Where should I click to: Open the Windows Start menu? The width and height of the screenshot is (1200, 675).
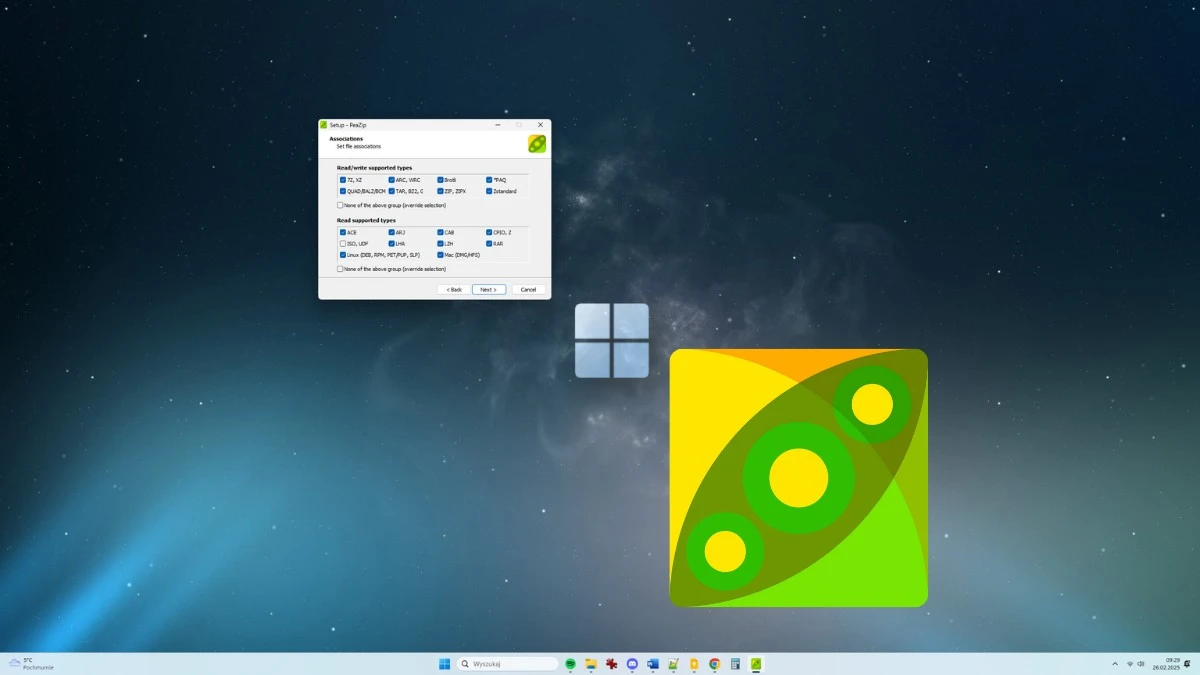pos(443,663)
